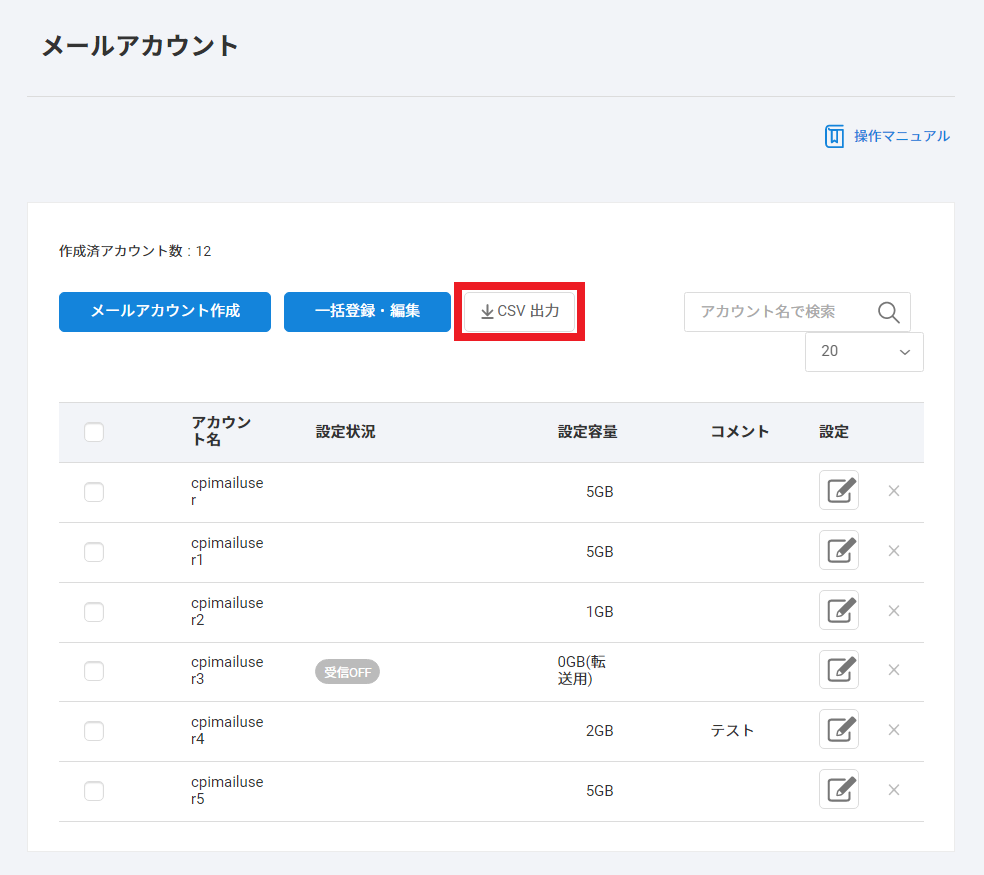Image resolution: width=984 pixels, height=875 pixels.
Task: Select the cpimailuser4 row checkbox
Action: click(94, 731)
